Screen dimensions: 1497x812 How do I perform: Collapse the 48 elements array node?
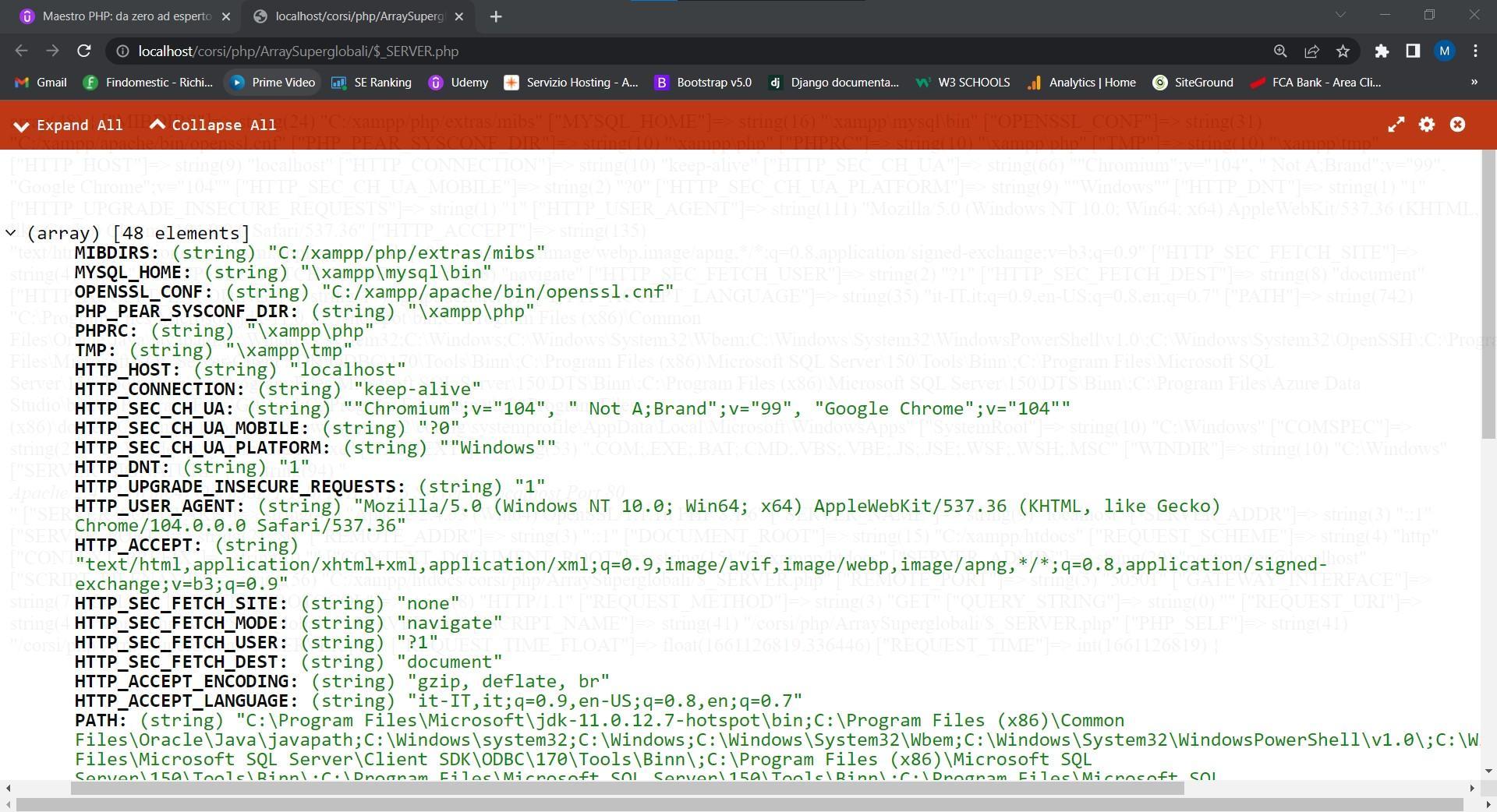coord(11,233)
